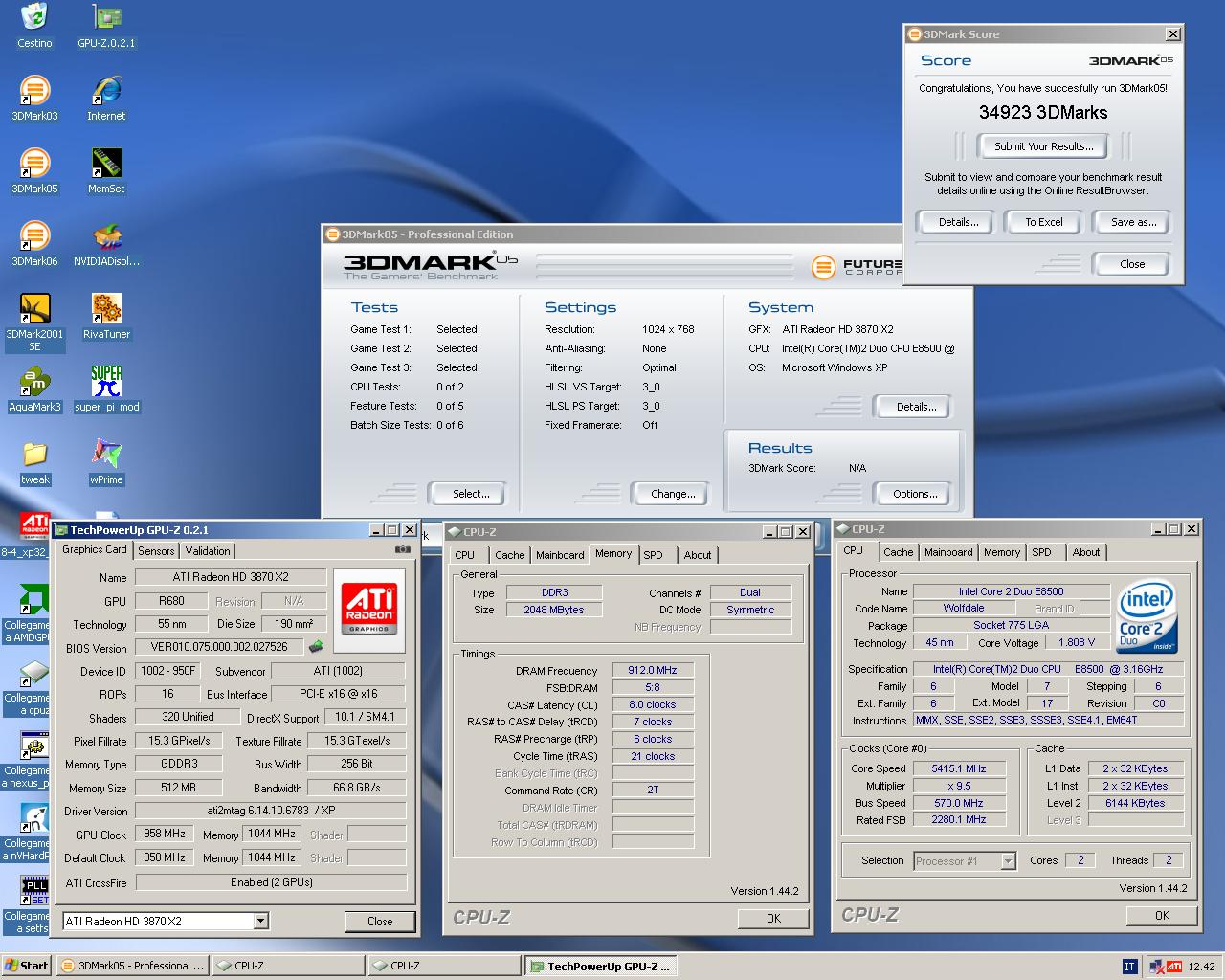Open the GPU selection dropdown in GPU-Z
1225x980 pixels.
click(x=260, y=921)
